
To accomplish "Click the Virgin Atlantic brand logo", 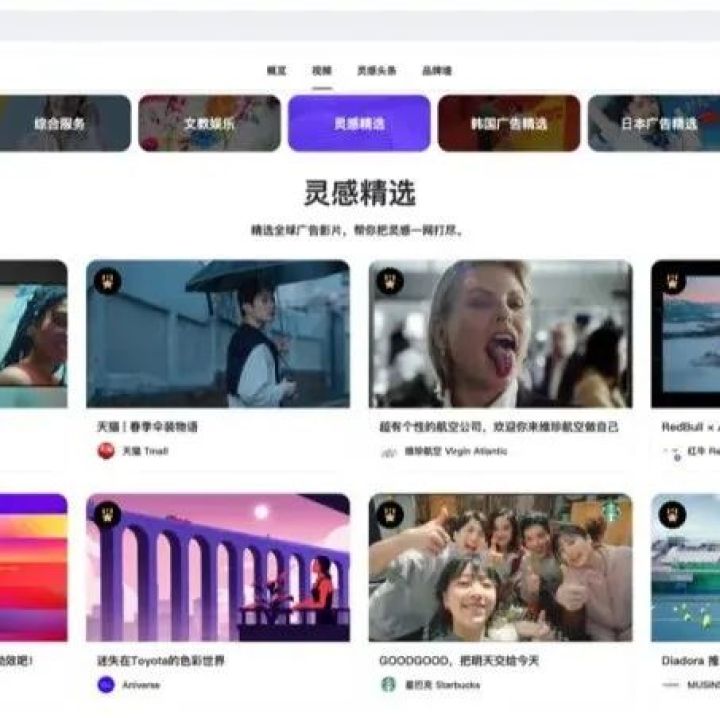I will (388, 452).
